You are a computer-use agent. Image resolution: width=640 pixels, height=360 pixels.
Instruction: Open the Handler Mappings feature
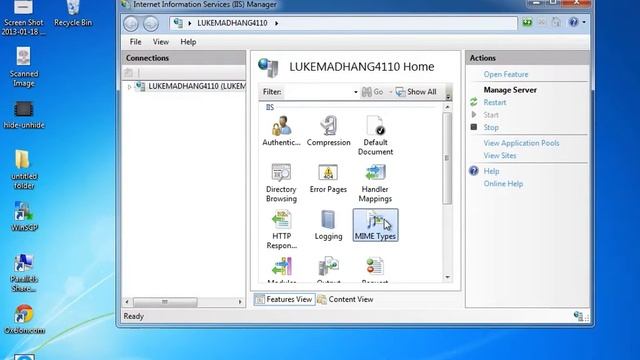(x=375, y=182)
